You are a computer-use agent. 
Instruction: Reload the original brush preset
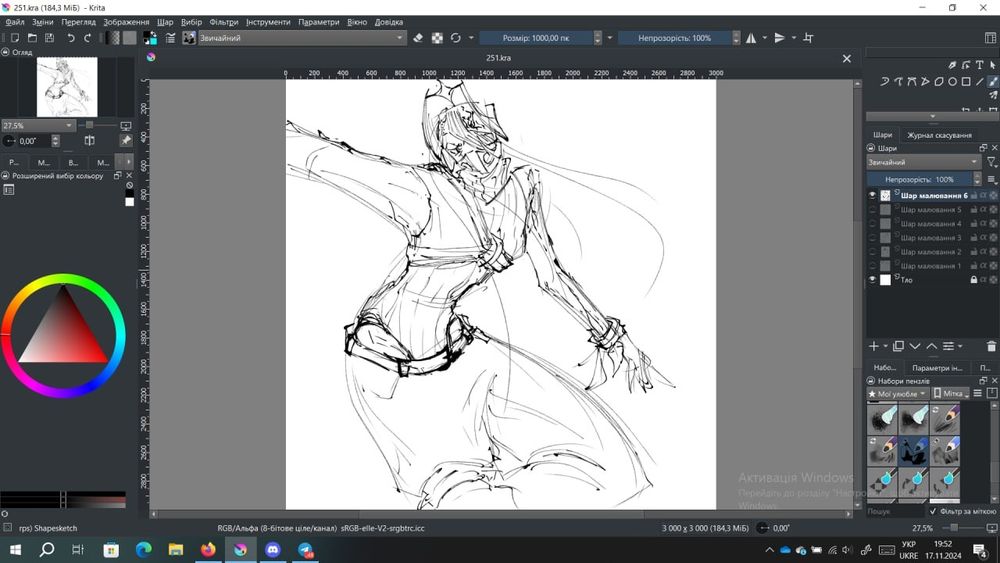click(456, 38)
